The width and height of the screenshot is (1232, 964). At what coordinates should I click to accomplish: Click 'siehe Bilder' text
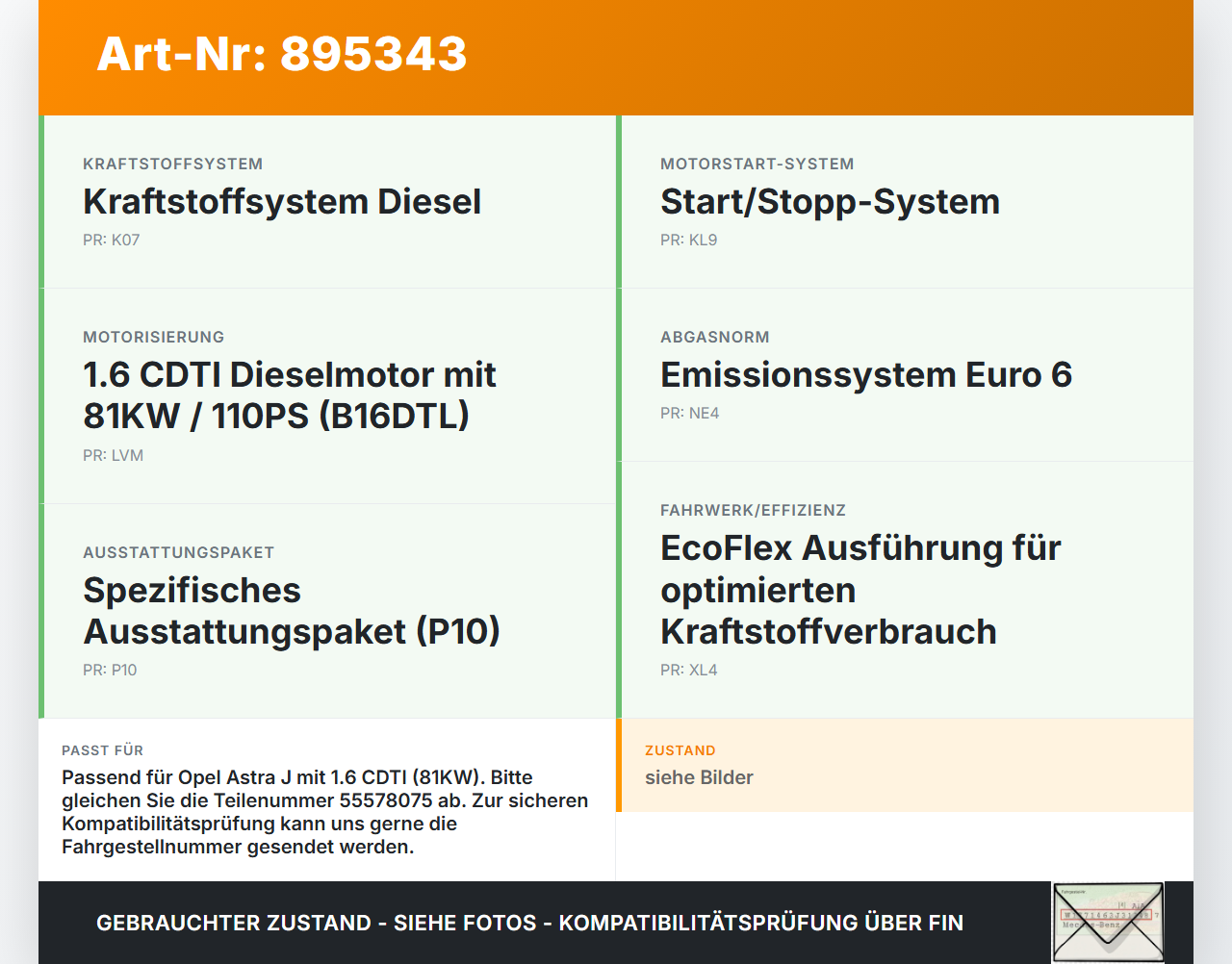coord(699,777)
